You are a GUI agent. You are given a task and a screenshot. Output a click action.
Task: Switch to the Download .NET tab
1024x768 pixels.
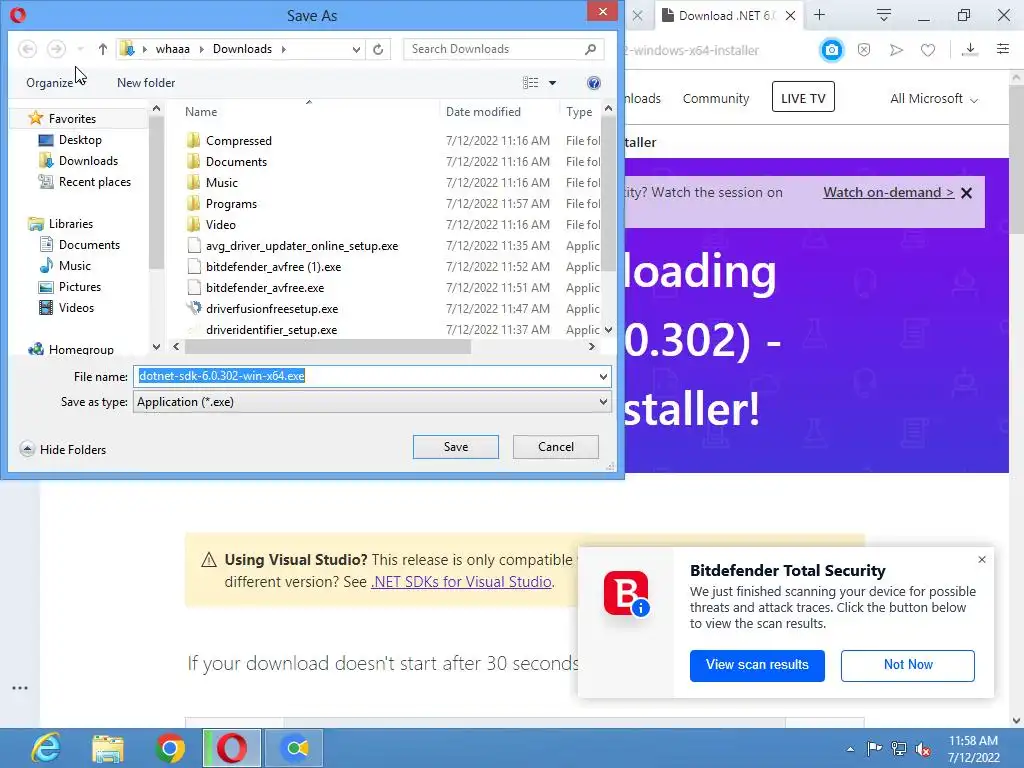coord(727,16)
